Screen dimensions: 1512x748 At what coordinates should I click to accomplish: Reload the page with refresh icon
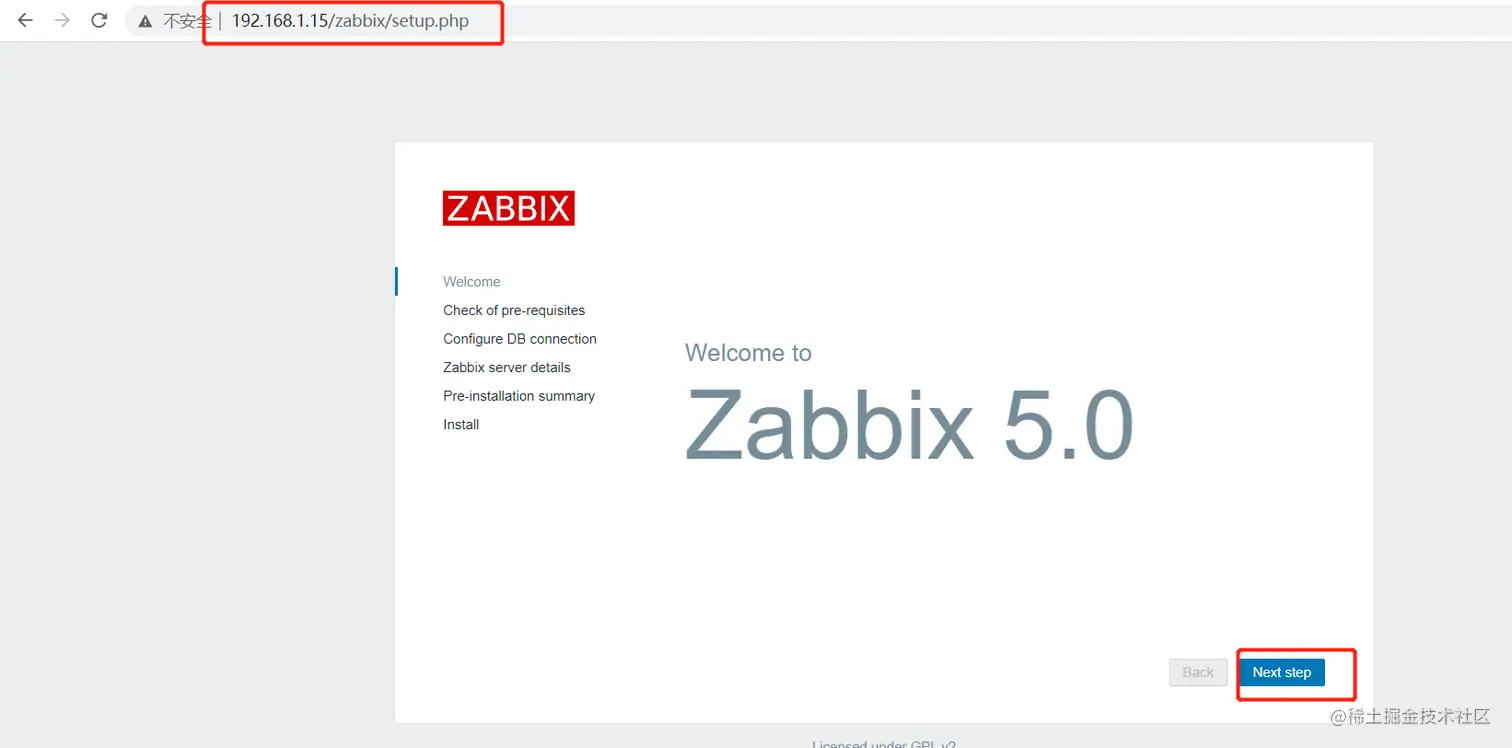point(99,20)
